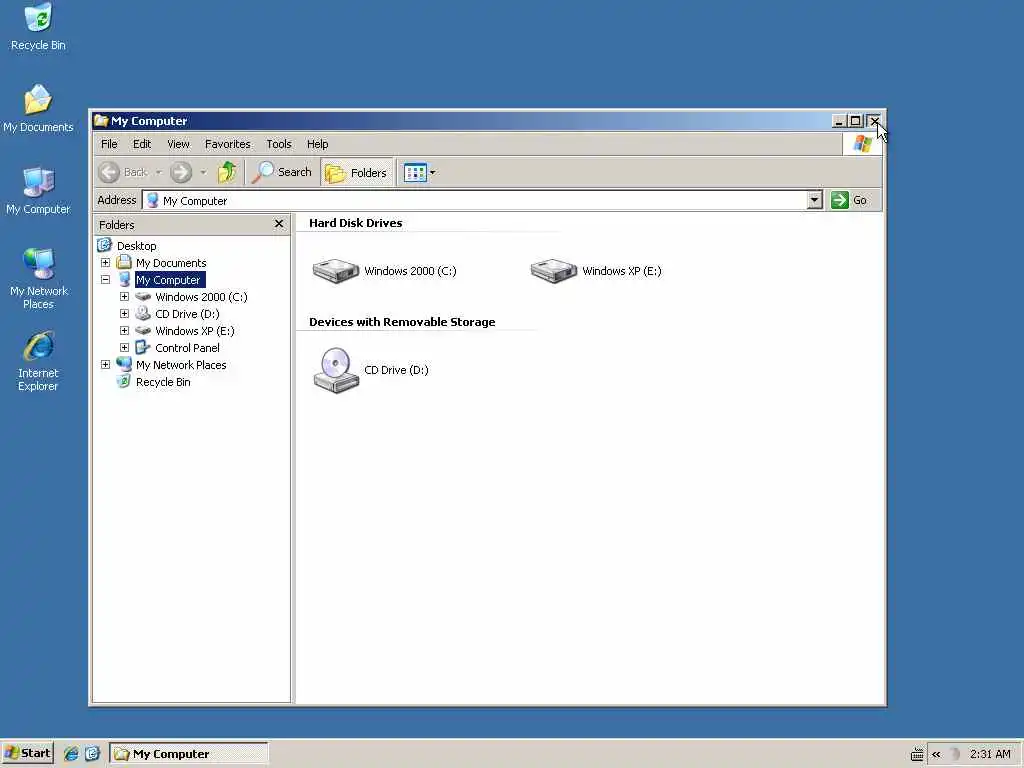The image size is (1024, 768).
Task: Toggle the Folders pane button
Action: pos(357,172)
